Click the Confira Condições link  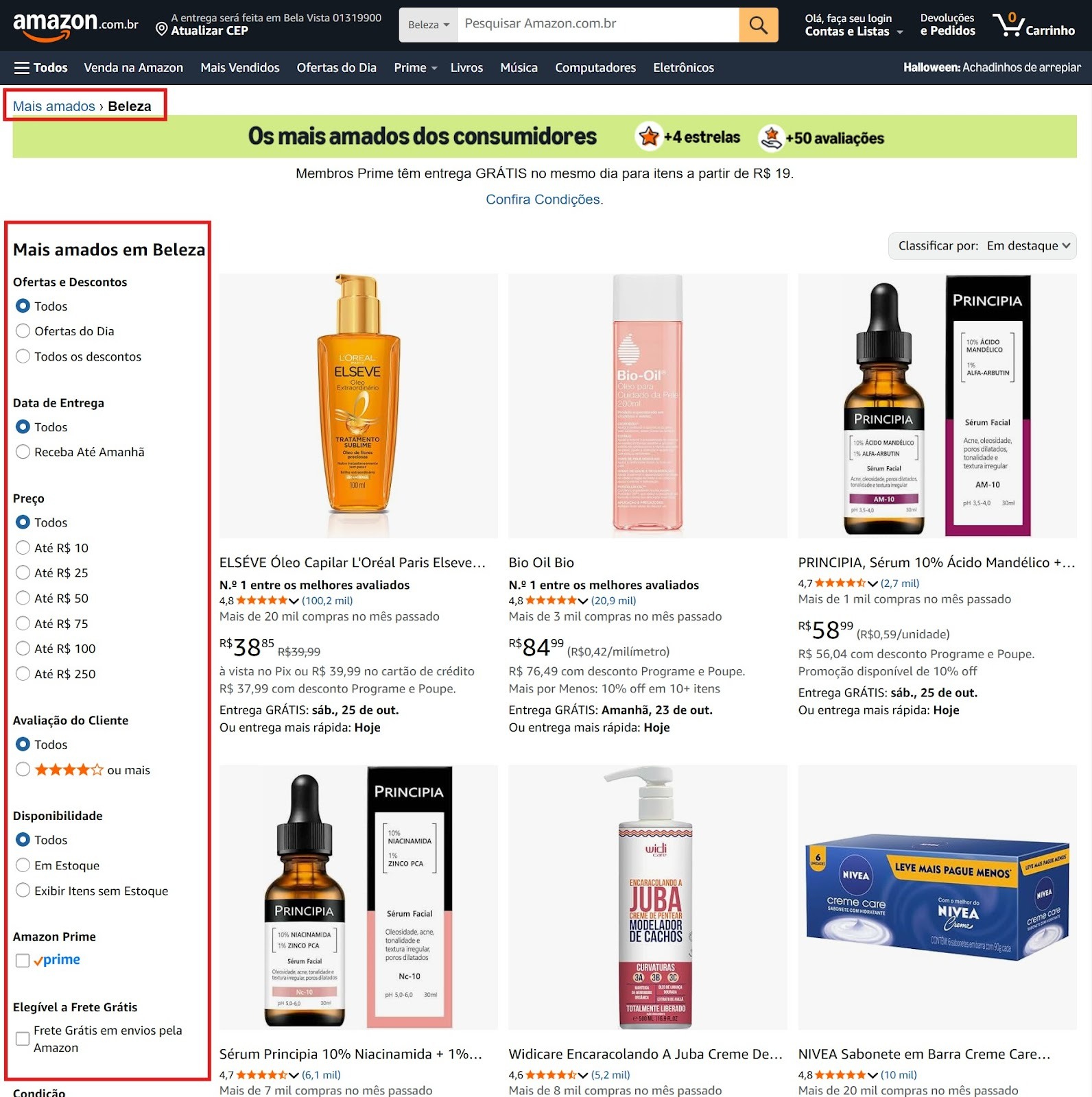click(x=544, y=200)
